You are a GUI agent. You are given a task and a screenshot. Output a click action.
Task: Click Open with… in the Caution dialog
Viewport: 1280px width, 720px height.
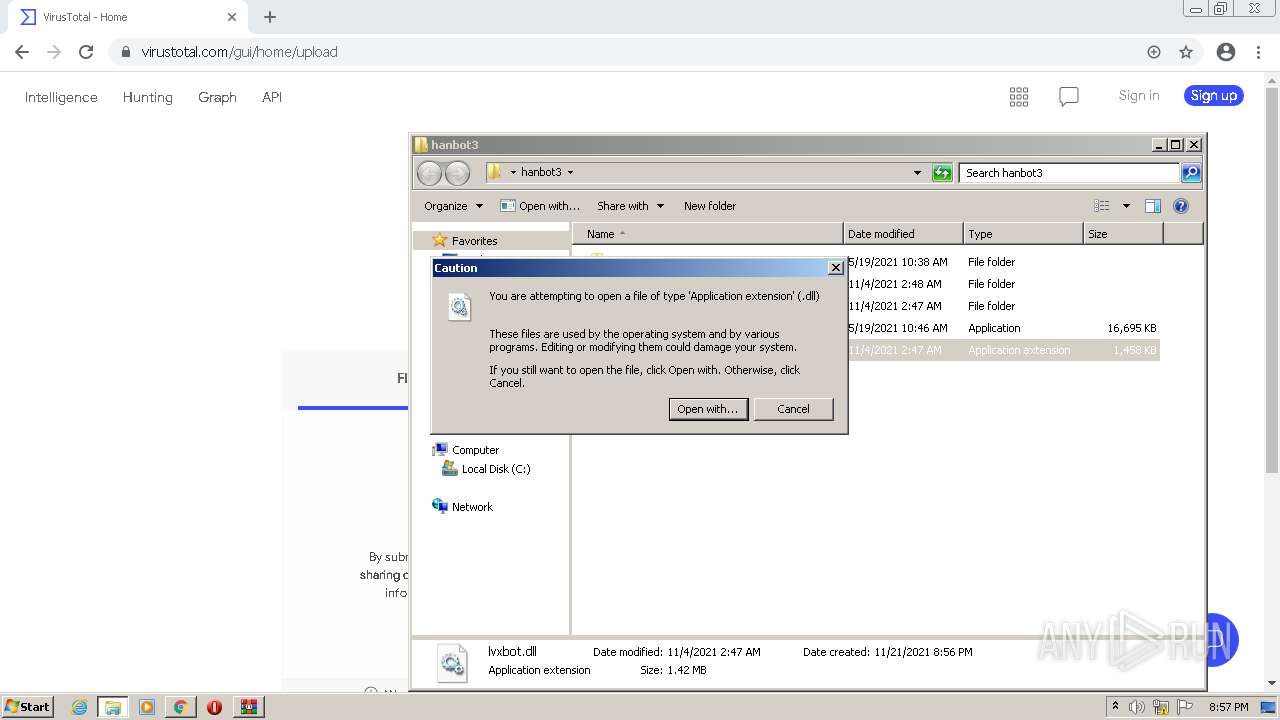708,409
